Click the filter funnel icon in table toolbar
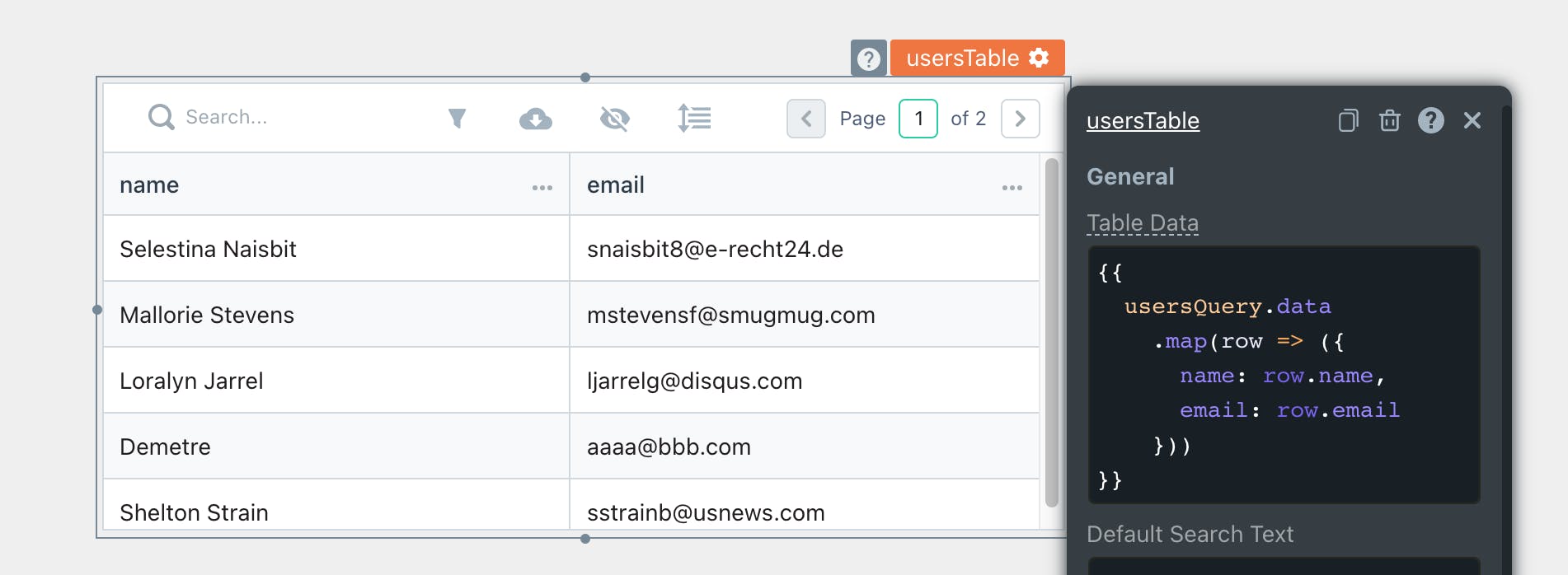The image size is (1568, 575). point(457,119)
